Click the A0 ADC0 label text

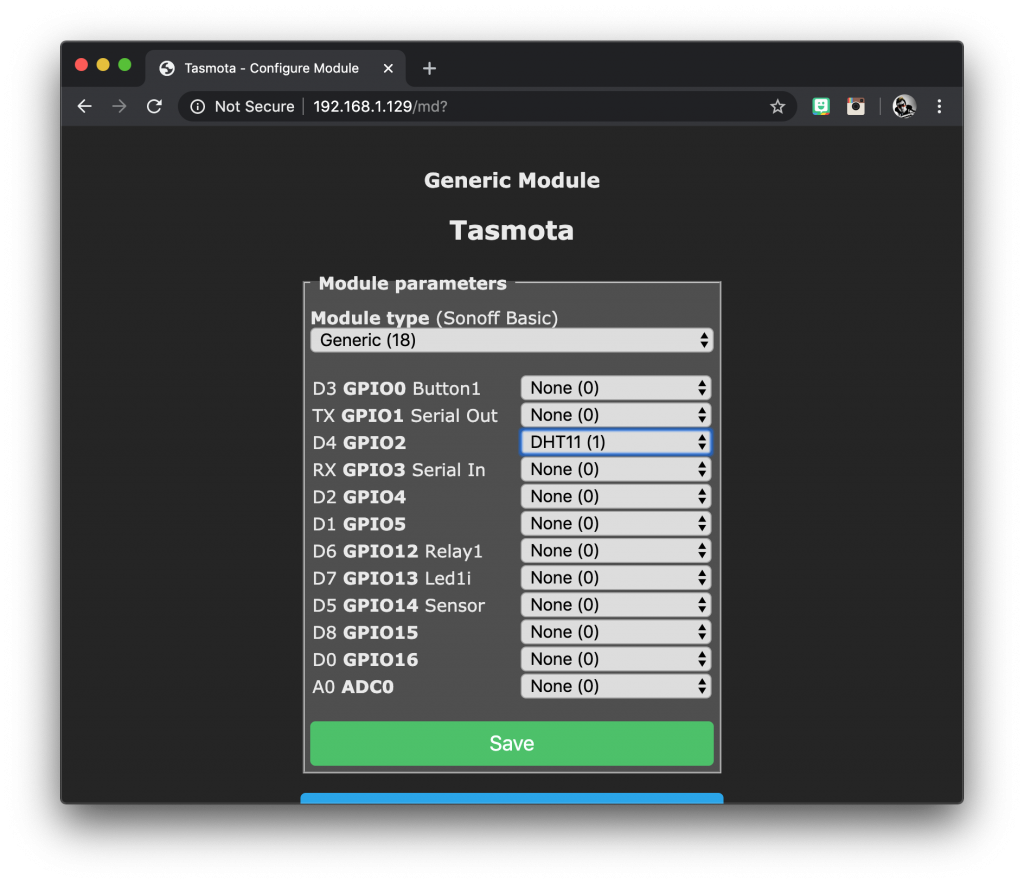(x=353, y=687)
